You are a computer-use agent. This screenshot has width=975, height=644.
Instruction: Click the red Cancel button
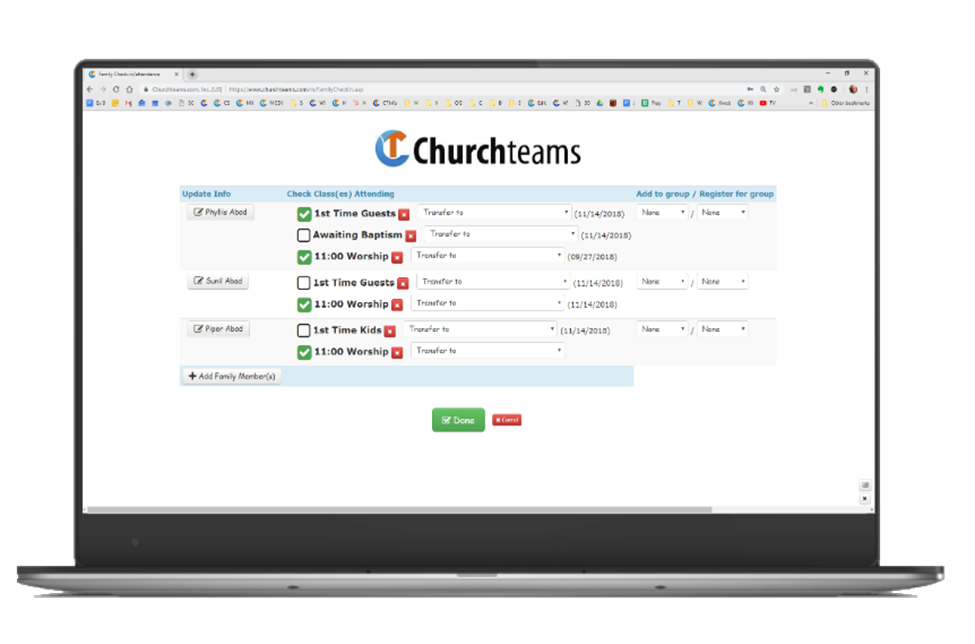coord(507,420)
